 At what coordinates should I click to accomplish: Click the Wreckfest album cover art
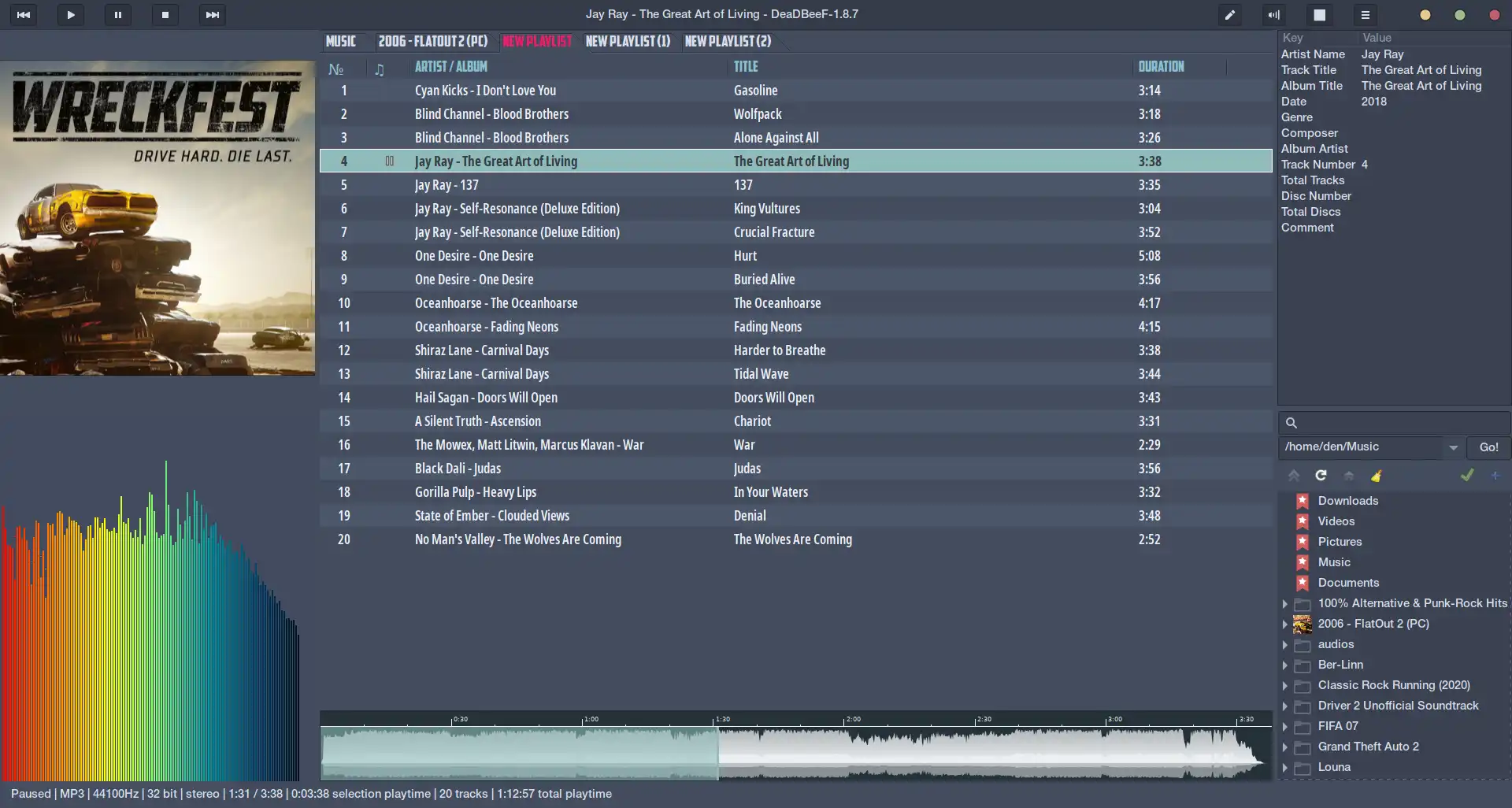(x=157, y=218)
